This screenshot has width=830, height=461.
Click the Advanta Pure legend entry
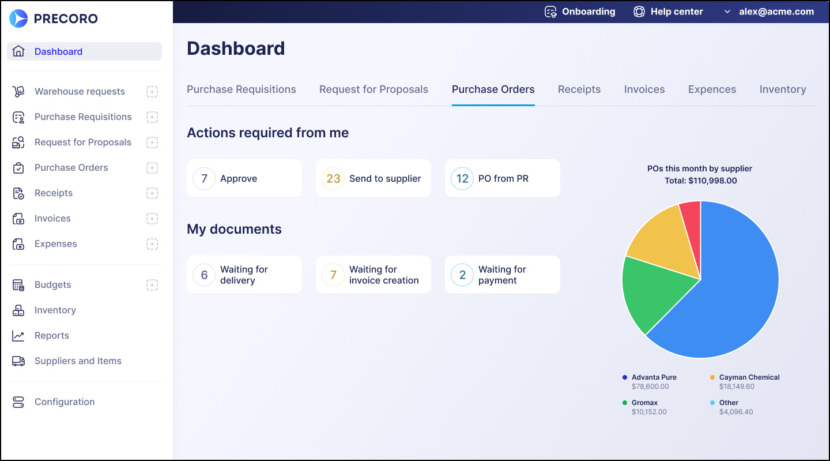(649, 382)
